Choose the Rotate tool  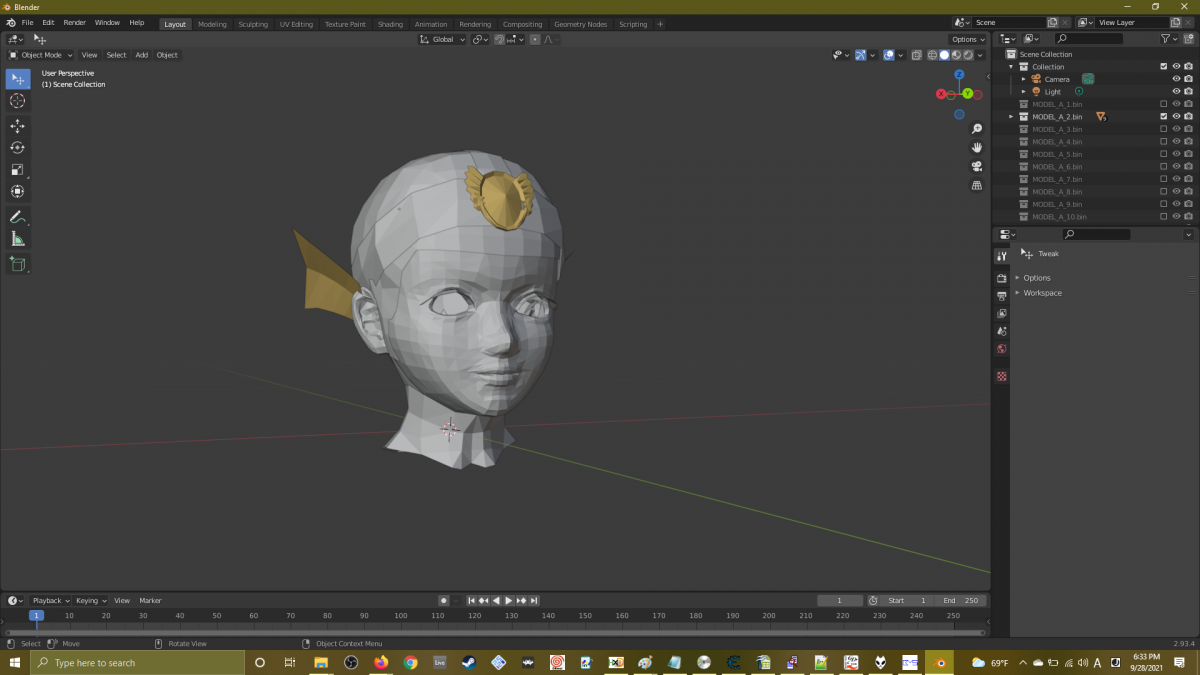tap(18, 148)
